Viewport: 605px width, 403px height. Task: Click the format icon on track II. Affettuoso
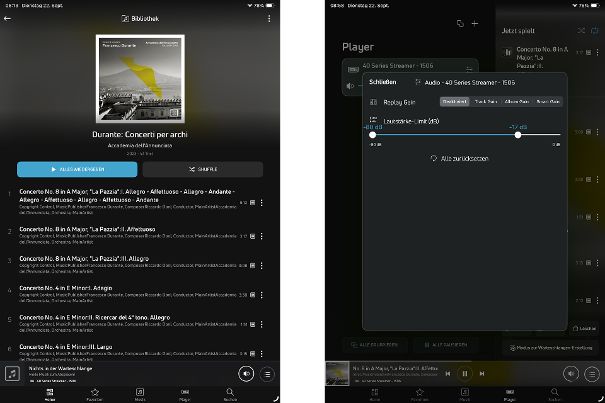click(252, 236)
